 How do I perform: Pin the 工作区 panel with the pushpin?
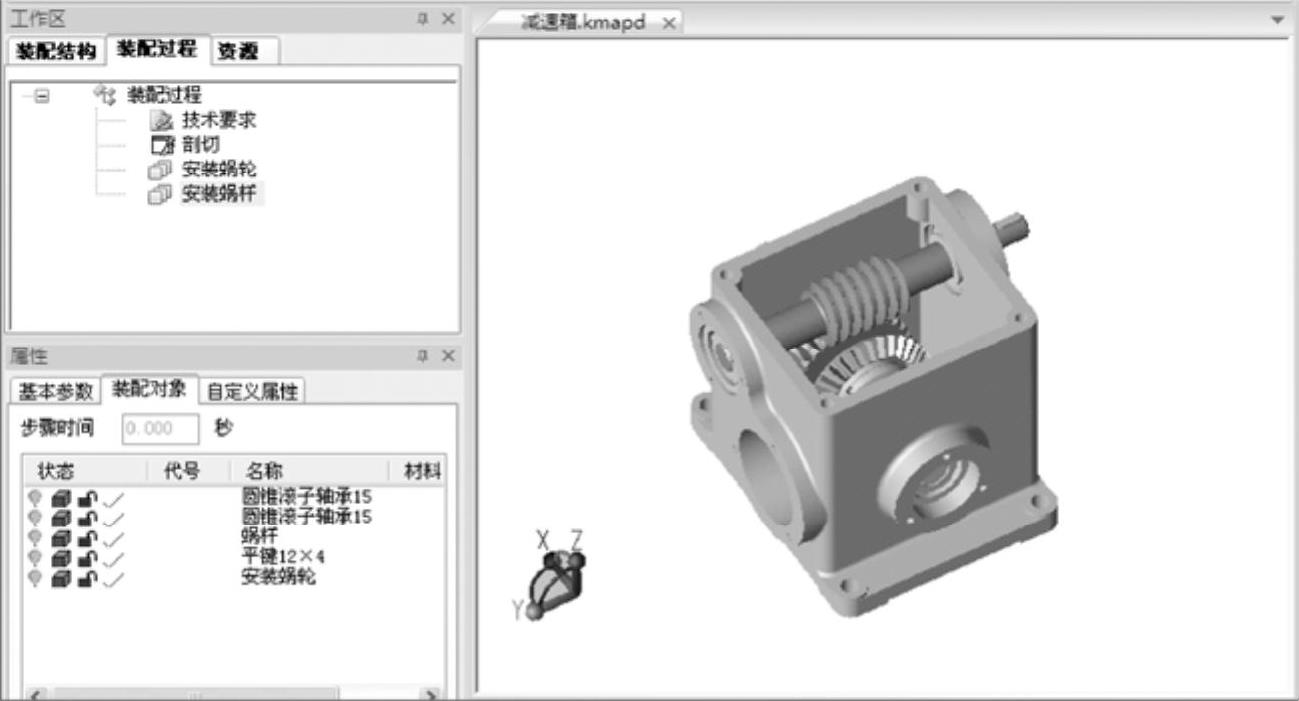click(424, 18)
